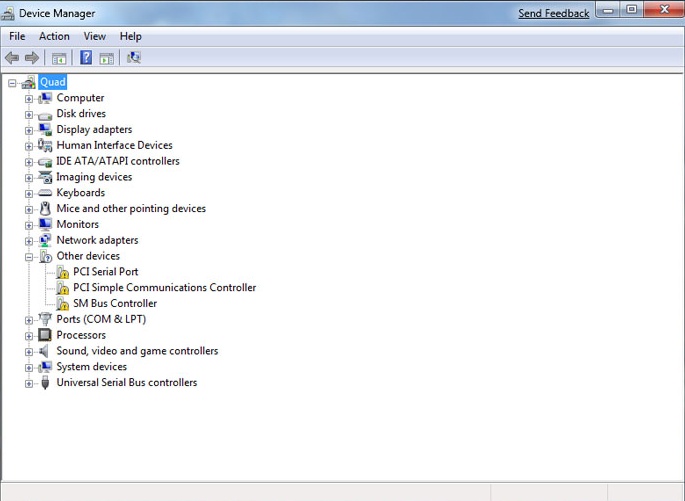Click the Ports (COM & LPT) icon
685x501 pixels.
[x=45, y=319]
